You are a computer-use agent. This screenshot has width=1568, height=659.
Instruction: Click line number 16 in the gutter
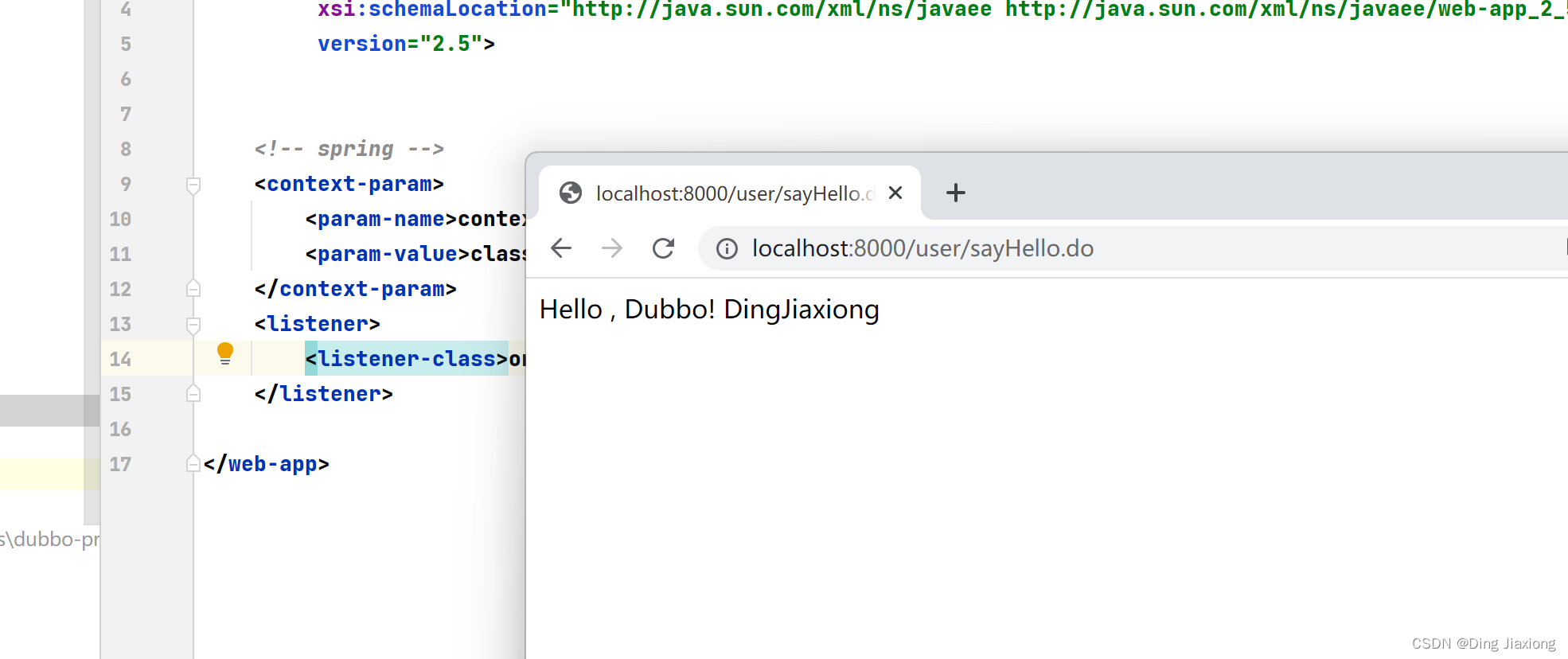pyautogui.click(x=120, y=429)
